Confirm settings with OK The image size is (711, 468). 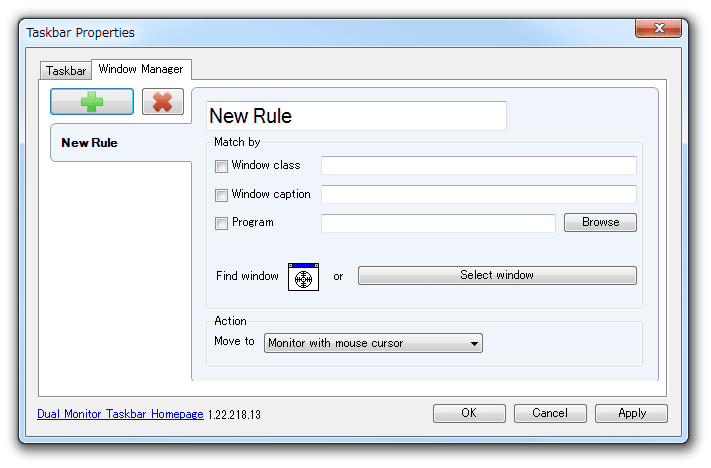pyautogui.click(x=469, y=413)
